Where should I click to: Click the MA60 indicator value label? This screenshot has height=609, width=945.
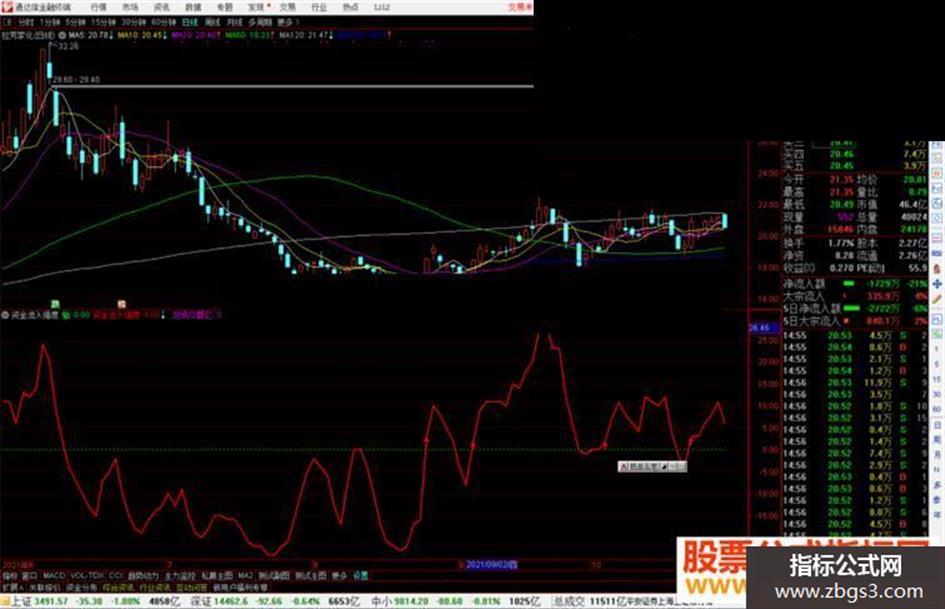247,36
